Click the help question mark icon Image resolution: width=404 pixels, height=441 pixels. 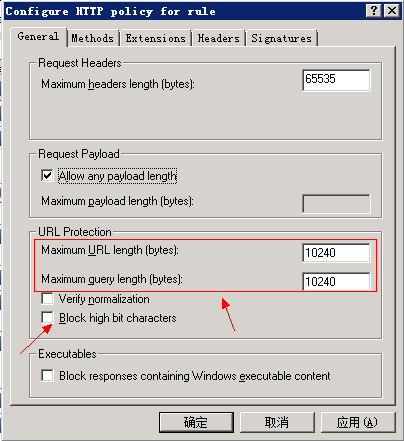point(374,11)
